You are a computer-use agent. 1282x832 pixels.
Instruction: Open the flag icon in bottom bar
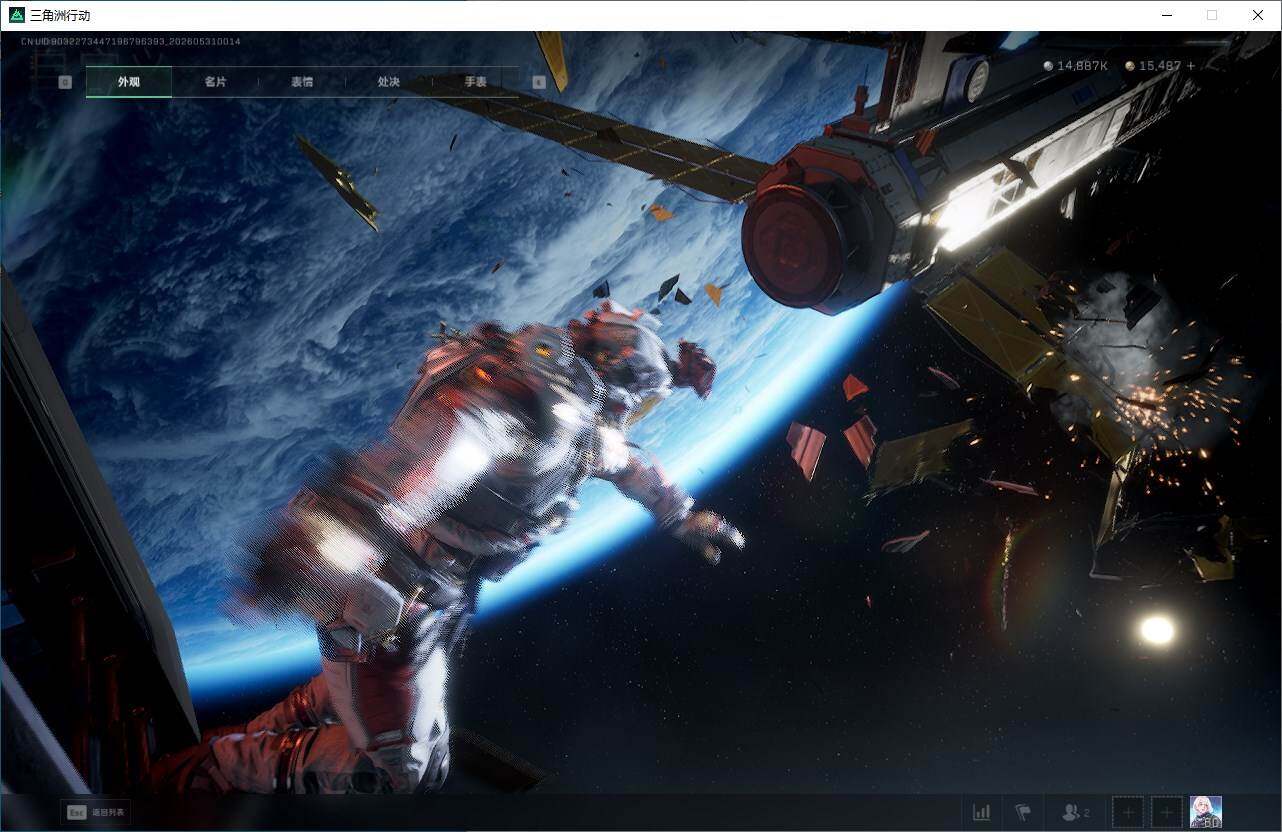pos(1023,812)
